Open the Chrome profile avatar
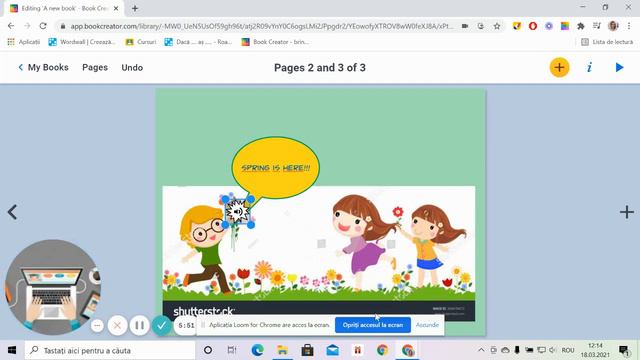Viewport: 640px width, 360px height. [613, 26]
